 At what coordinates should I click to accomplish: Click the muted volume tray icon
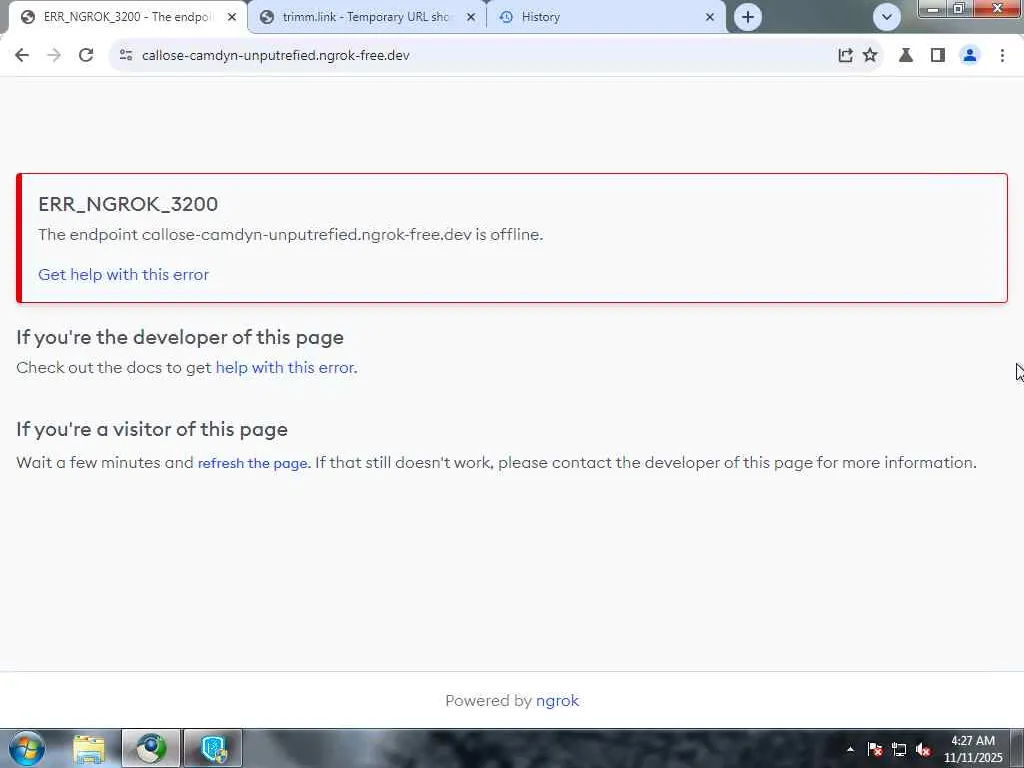coord(923,749)
